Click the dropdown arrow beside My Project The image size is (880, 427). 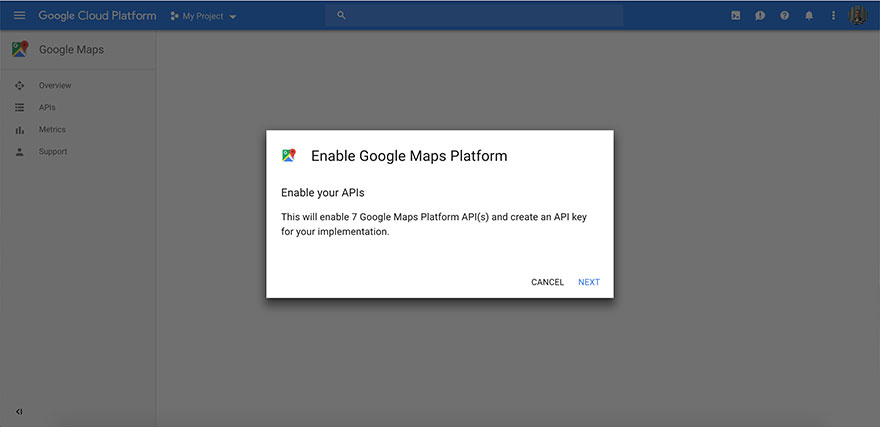coord(232,17)
